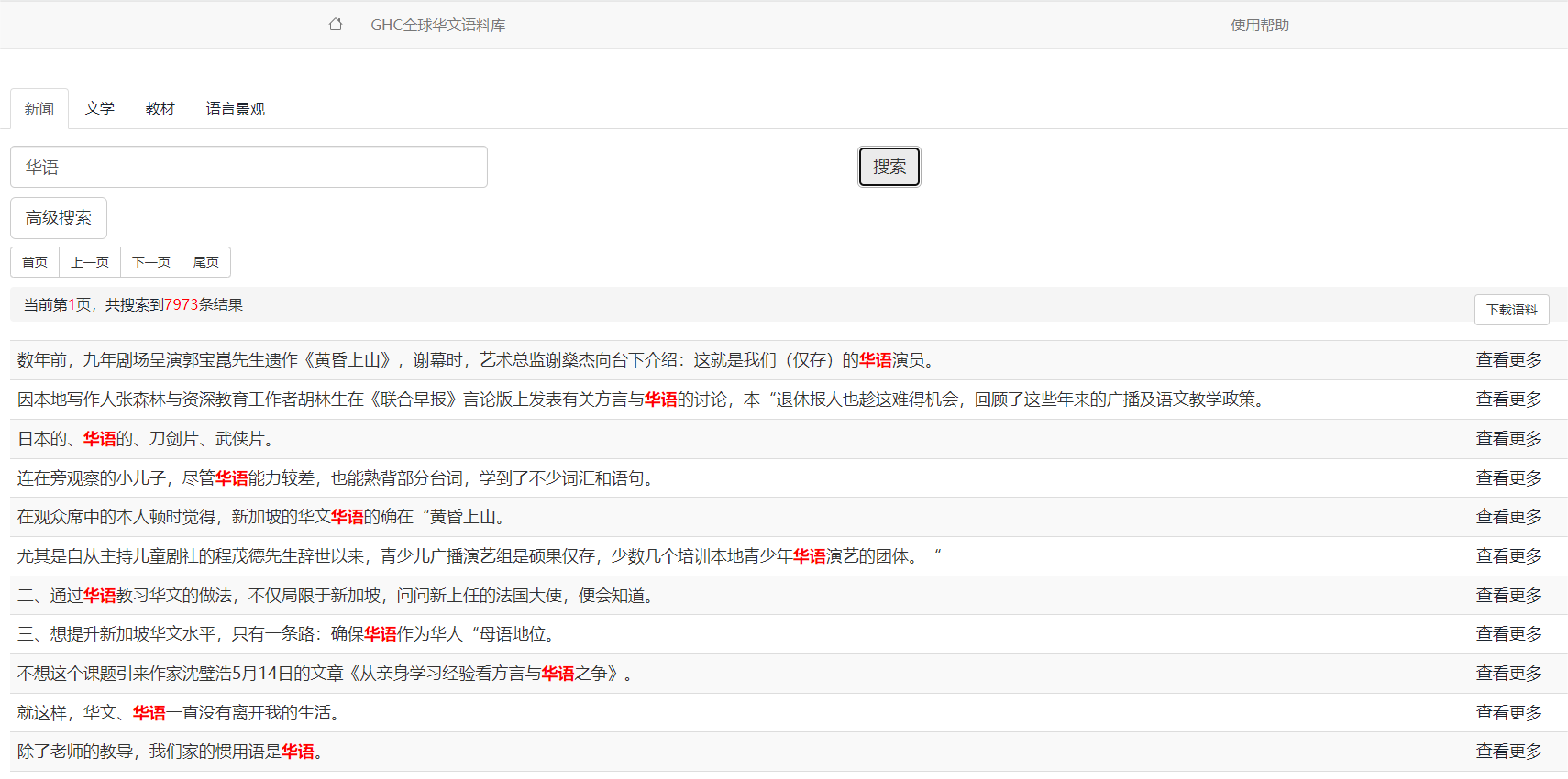Click sentence 日本的、华语的、刀剑片

pyautogui.click(x=147, y=439)
